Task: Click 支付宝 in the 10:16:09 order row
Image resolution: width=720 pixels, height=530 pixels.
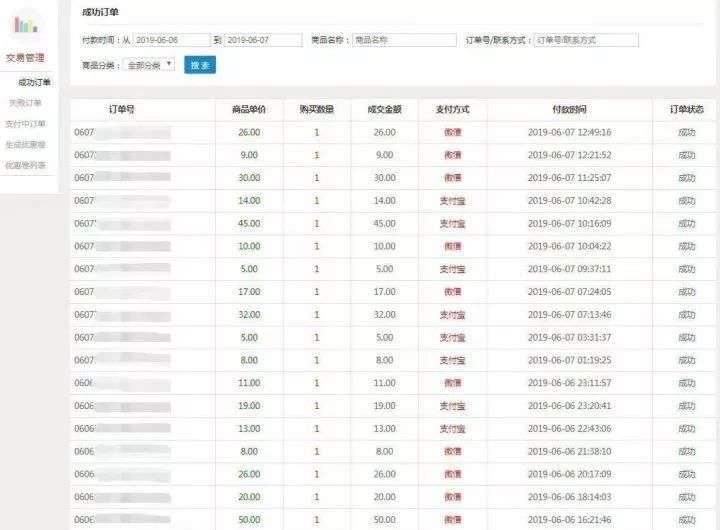Action: 453,224
